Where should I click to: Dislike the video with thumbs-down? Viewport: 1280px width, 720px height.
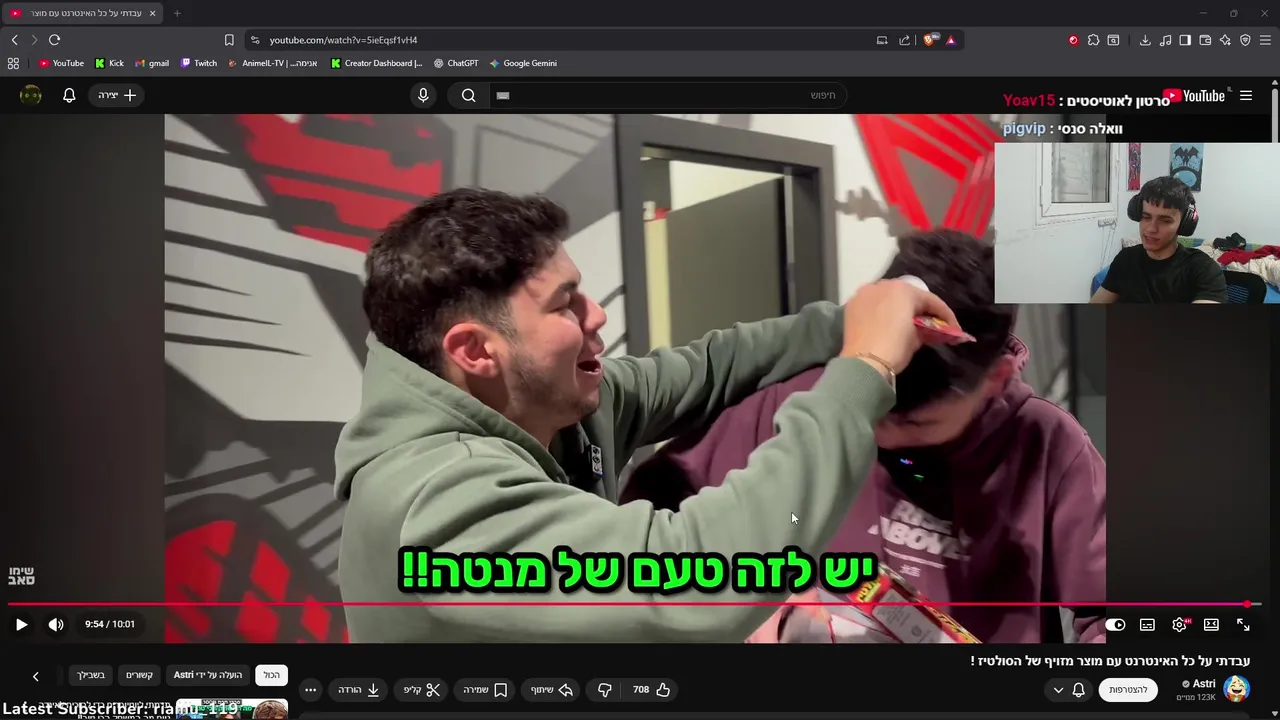604,689
